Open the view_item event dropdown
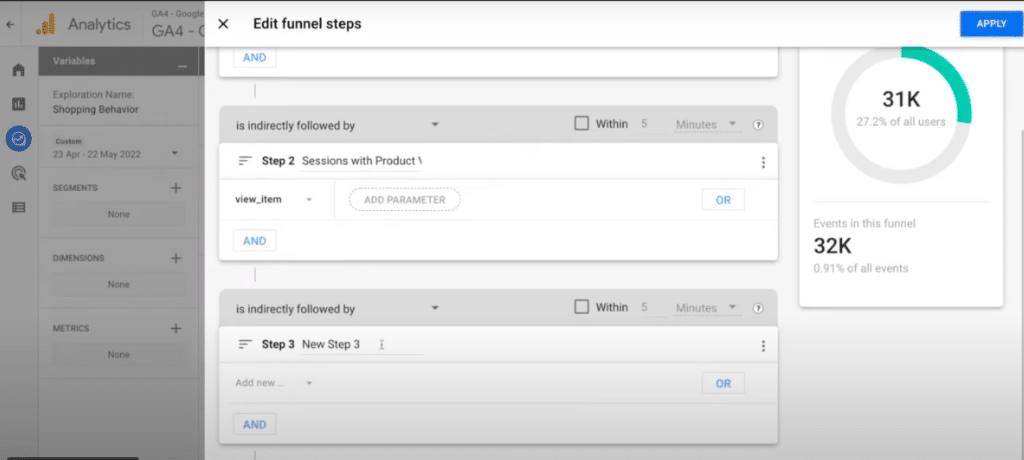This screenshot has width=1024, height=460. tap(274, 200)
